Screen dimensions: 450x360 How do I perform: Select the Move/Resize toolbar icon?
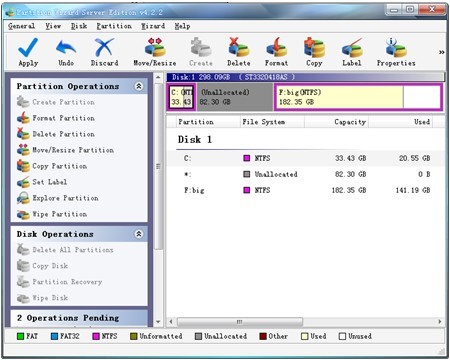tap(155, 47)
